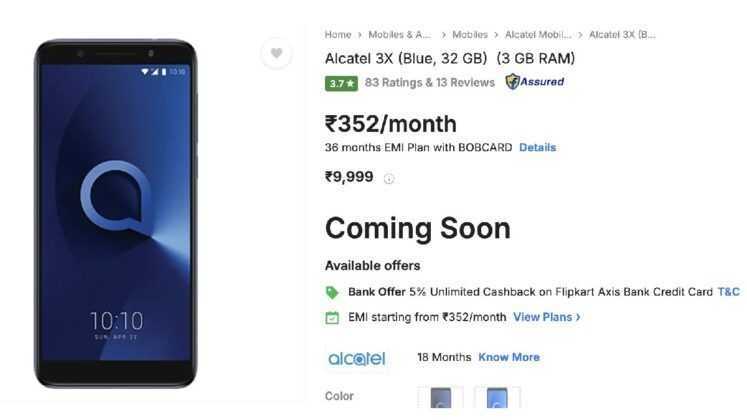Expand View Plans for EMI options
This screenshot has height=420, width=747.
tap(546, 317)
